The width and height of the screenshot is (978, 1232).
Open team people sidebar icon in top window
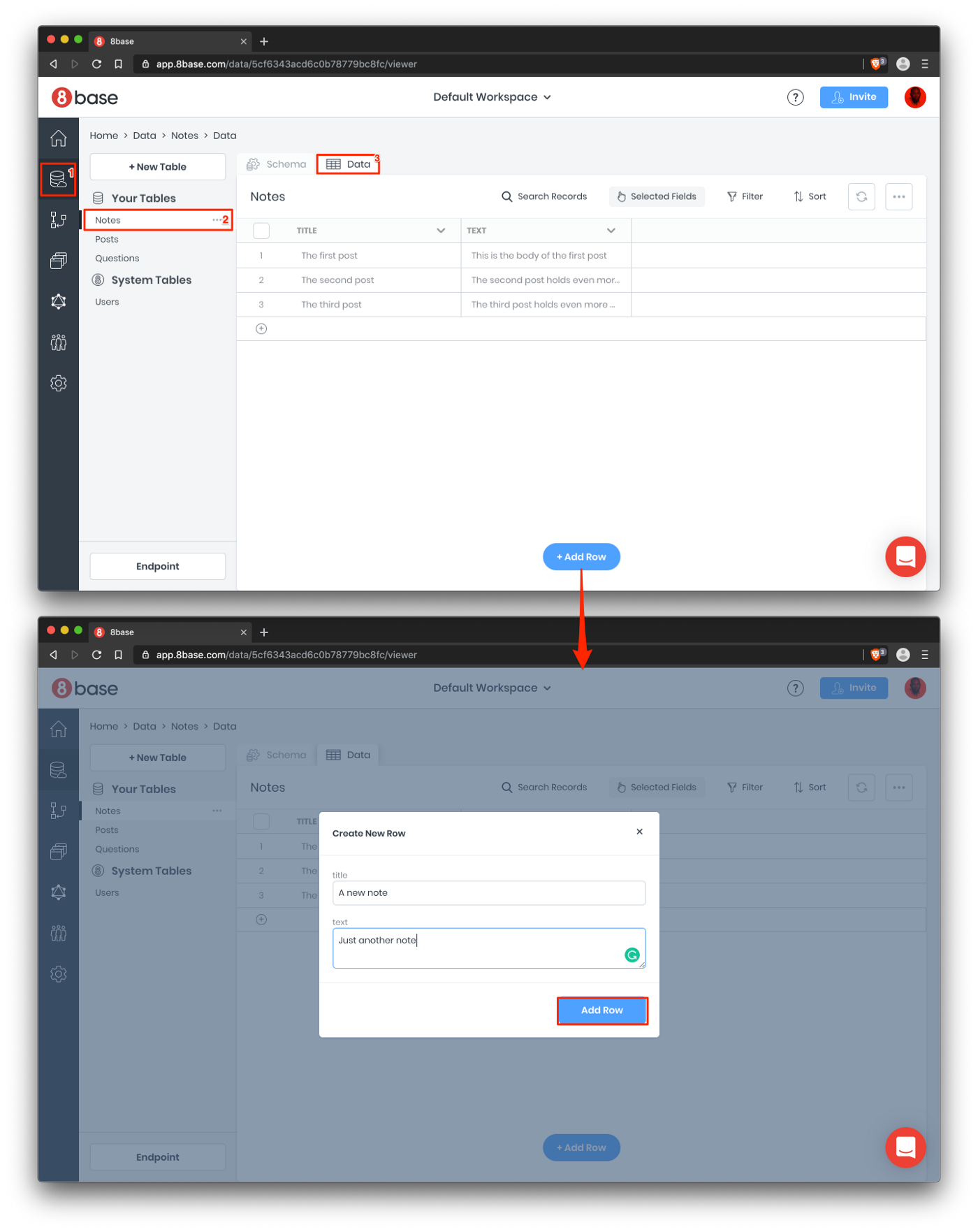point(59,342)
